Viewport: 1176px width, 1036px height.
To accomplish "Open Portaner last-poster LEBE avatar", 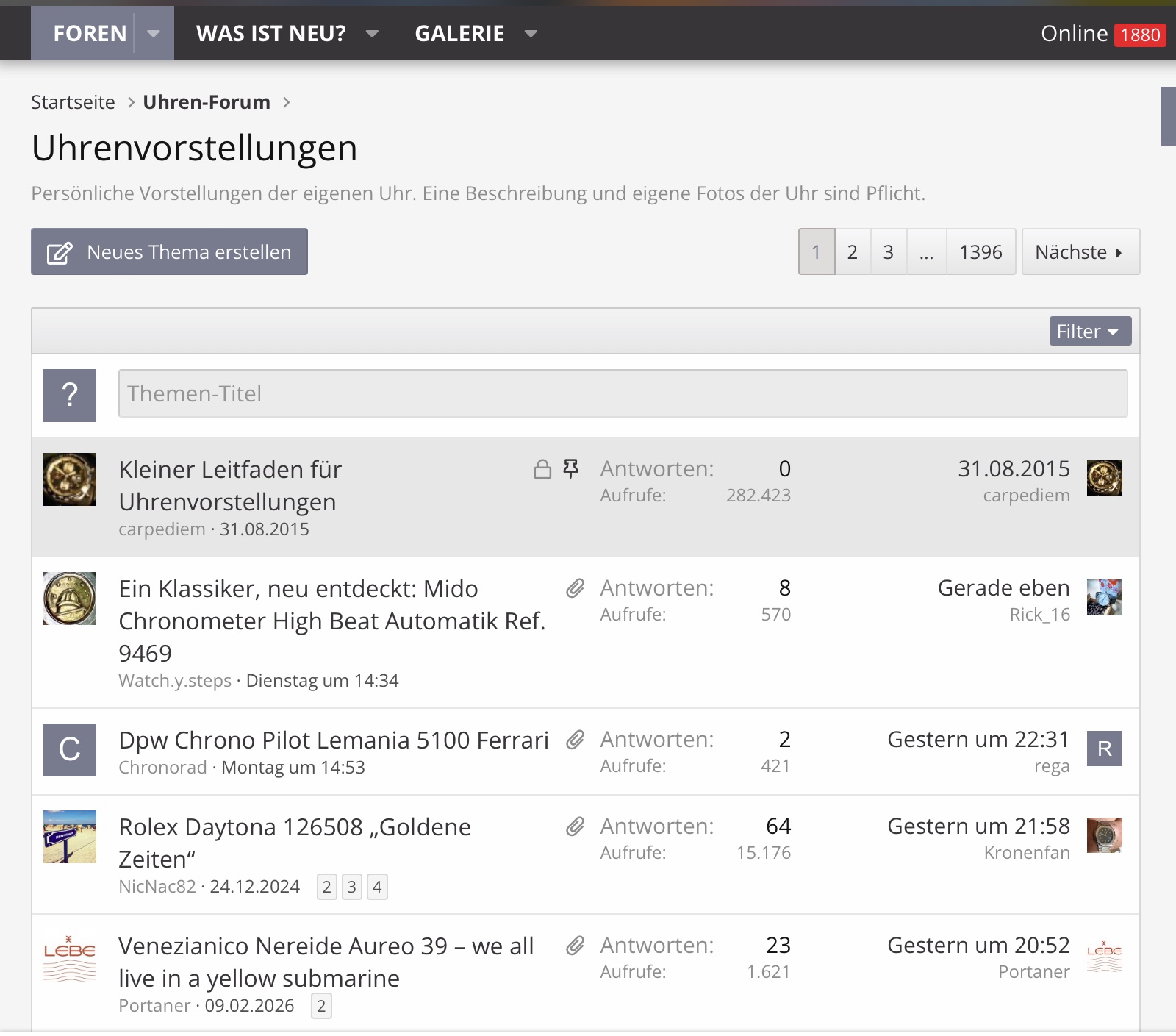I will 1105,954.
